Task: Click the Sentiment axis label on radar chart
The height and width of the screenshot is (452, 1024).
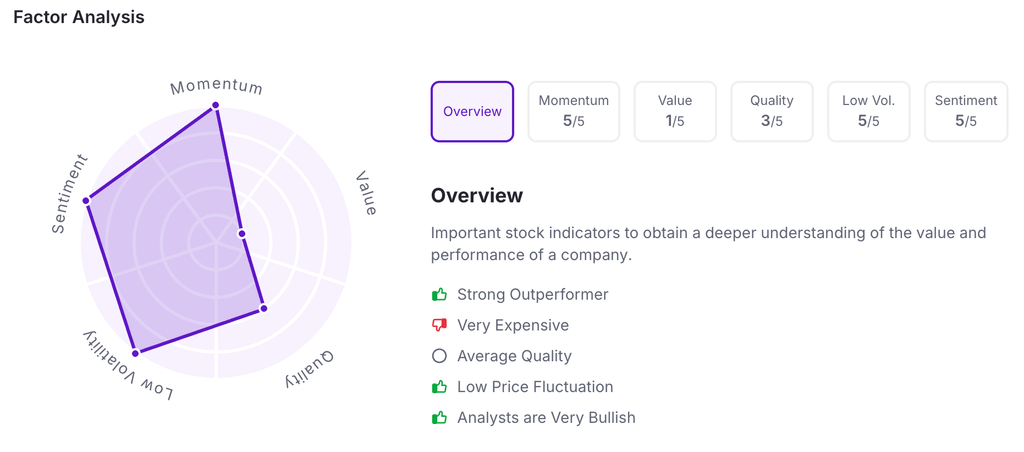Action: (x=70, y=195)
